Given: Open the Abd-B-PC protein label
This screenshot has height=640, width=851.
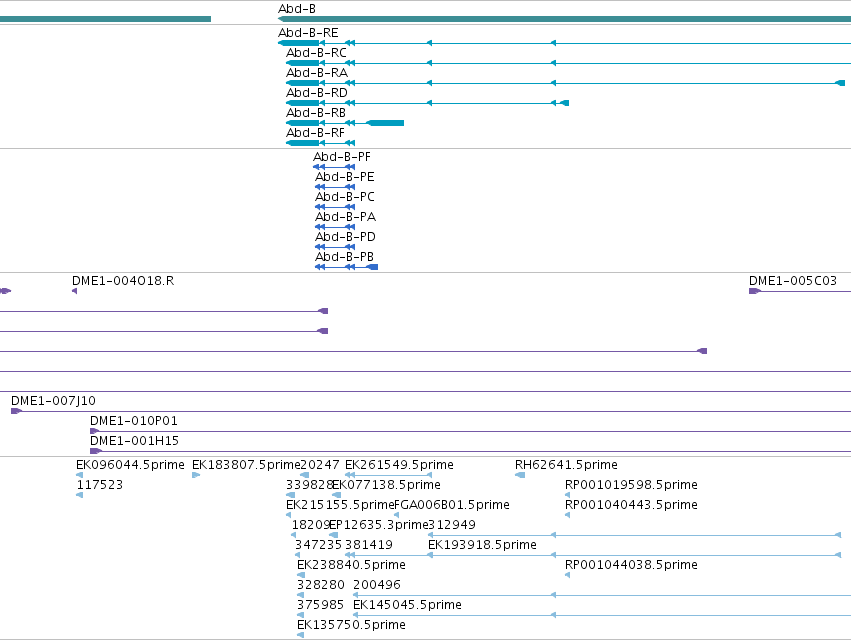Looking at the screenshot, I should pos(345,197).
